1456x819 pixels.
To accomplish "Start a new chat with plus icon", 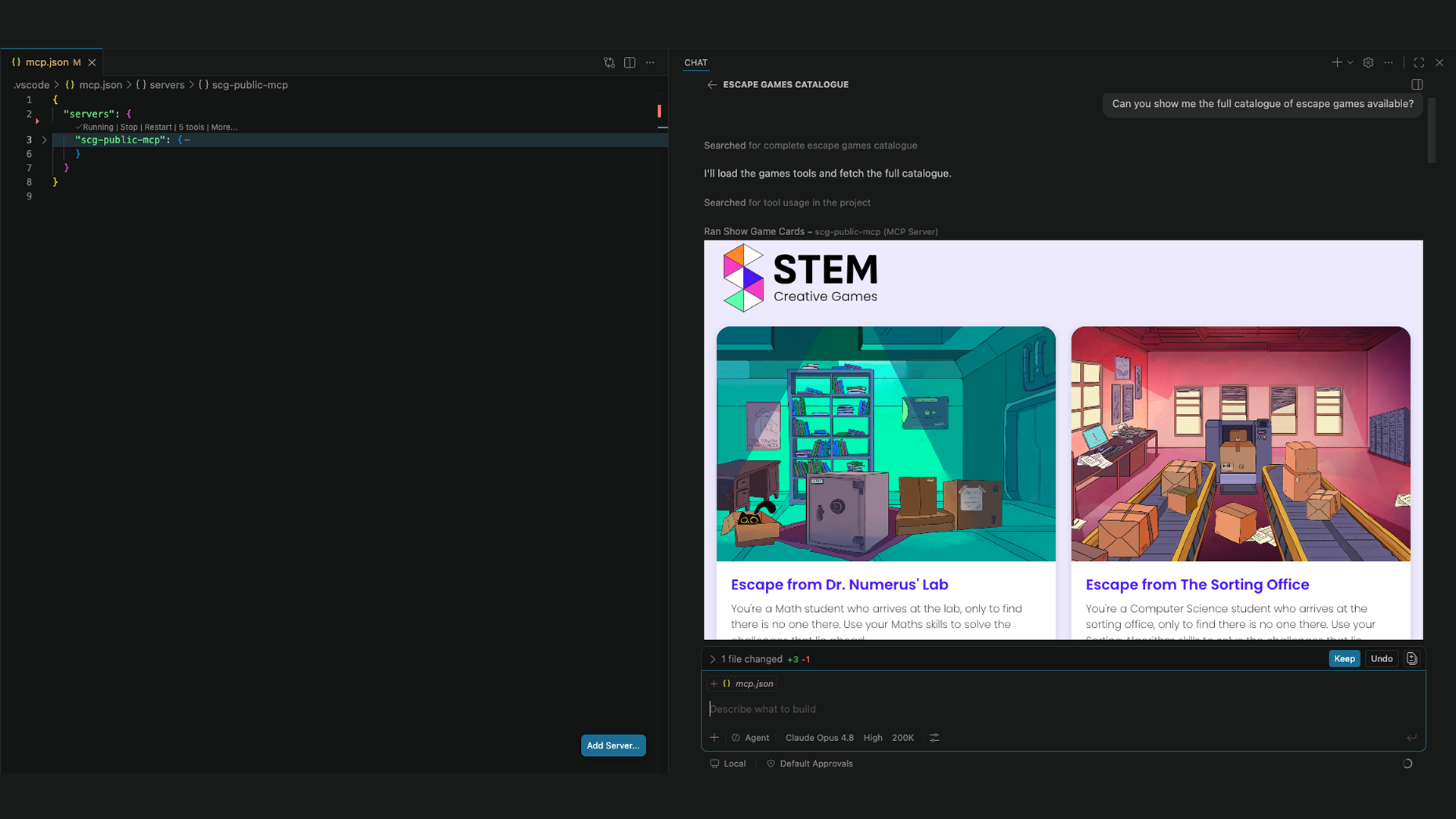I will click(1337, 63).
